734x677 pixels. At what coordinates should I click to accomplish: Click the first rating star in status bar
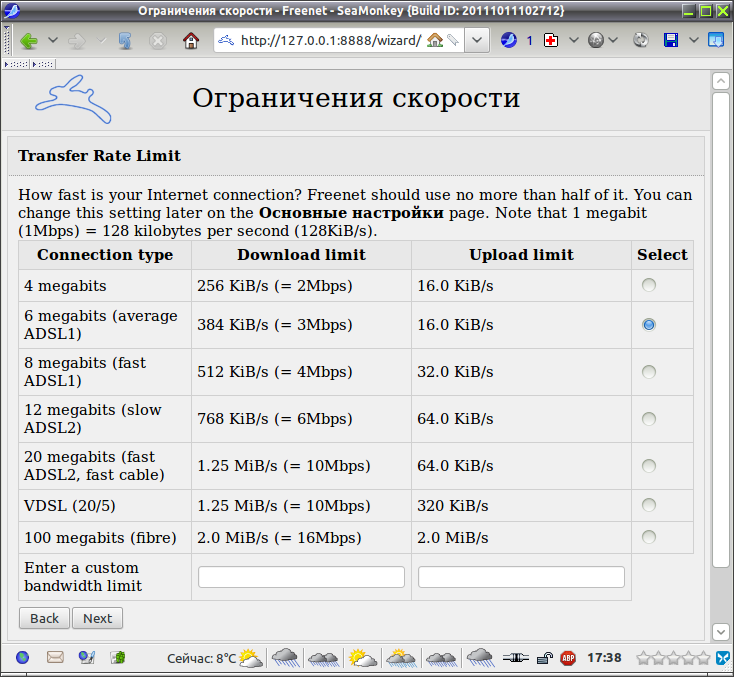click(644, 658)
